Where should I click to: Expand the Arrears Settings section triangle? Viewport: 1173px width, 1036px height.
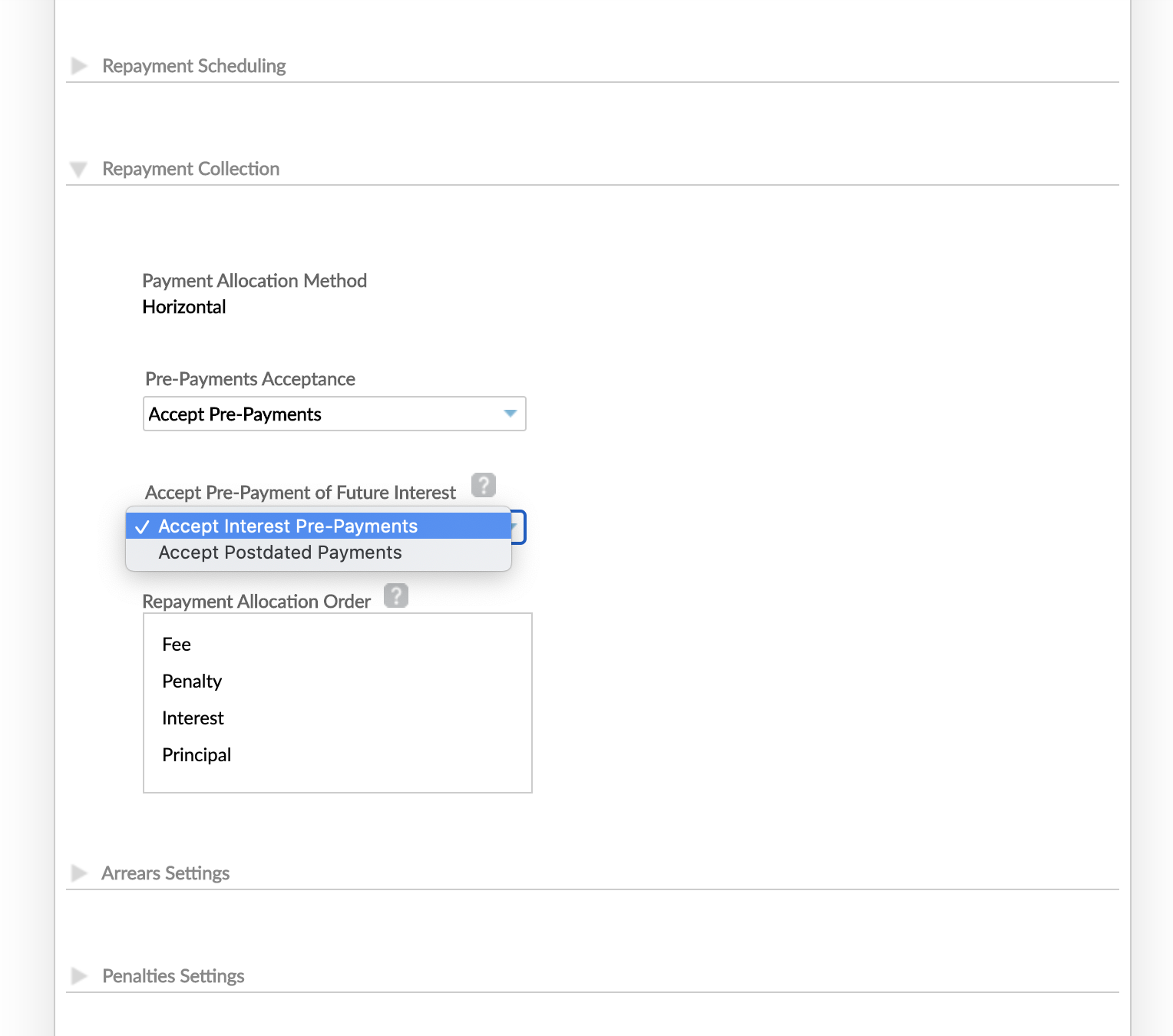(79, 873)
